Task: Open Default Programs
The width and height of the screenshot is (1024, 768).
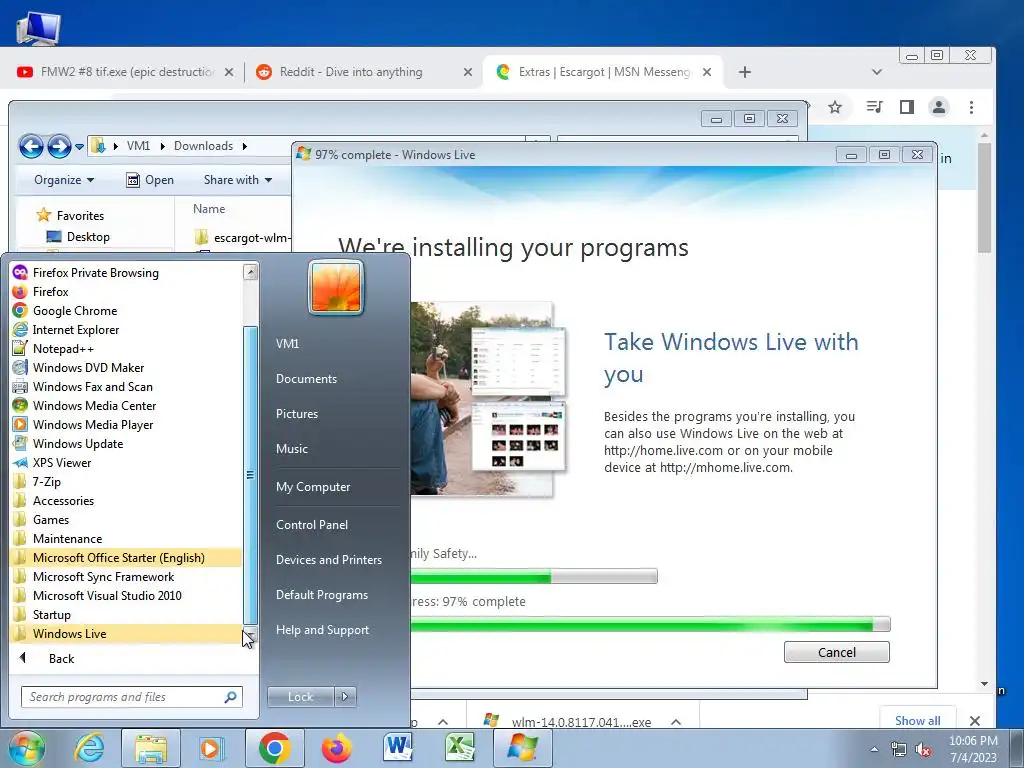Action: tap(321, 595)
